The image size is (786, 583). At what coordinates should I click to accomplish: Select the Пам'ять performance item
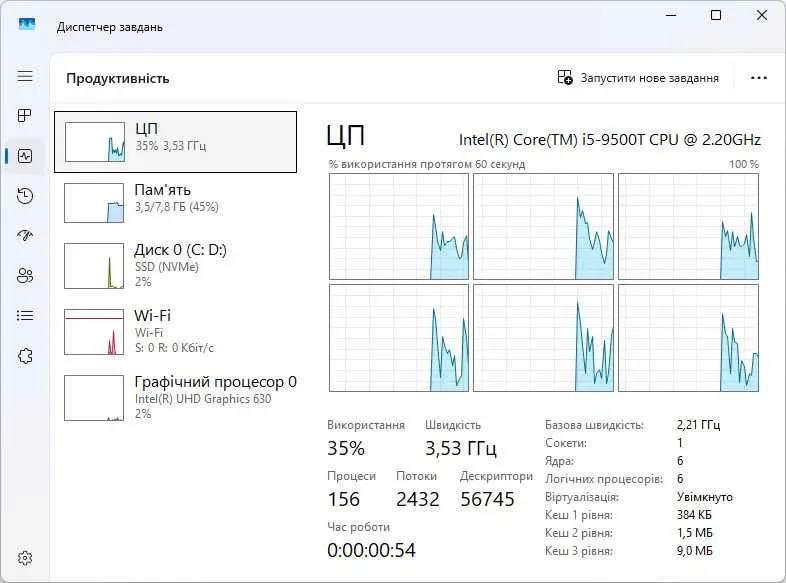click(175, 203)
